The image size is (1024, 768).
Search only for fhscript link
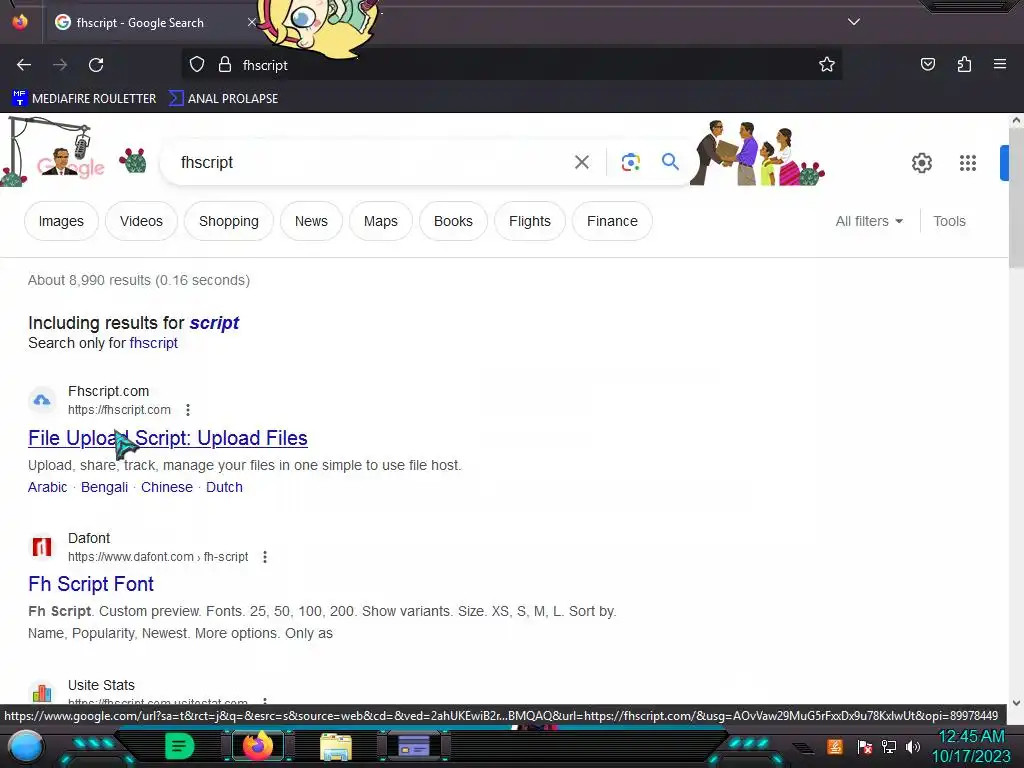pos(153,343)
